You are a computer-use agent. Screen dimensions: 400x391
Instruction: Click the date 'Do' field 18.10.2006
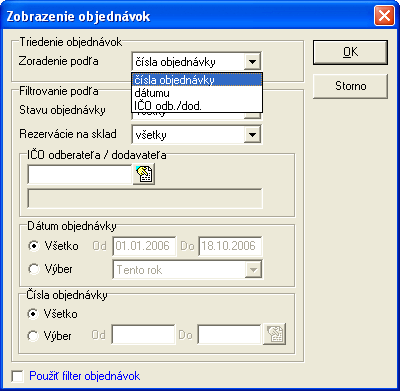230,246
